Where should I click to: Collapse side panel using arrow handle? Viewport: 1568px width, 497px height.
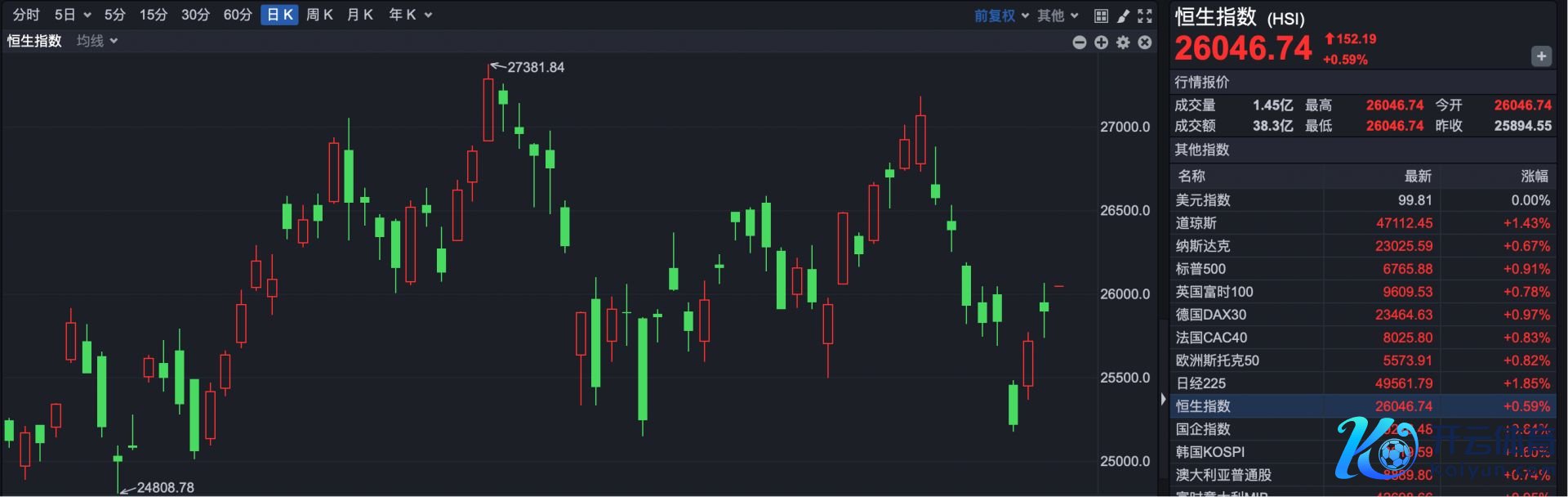tap(1163, 399)
